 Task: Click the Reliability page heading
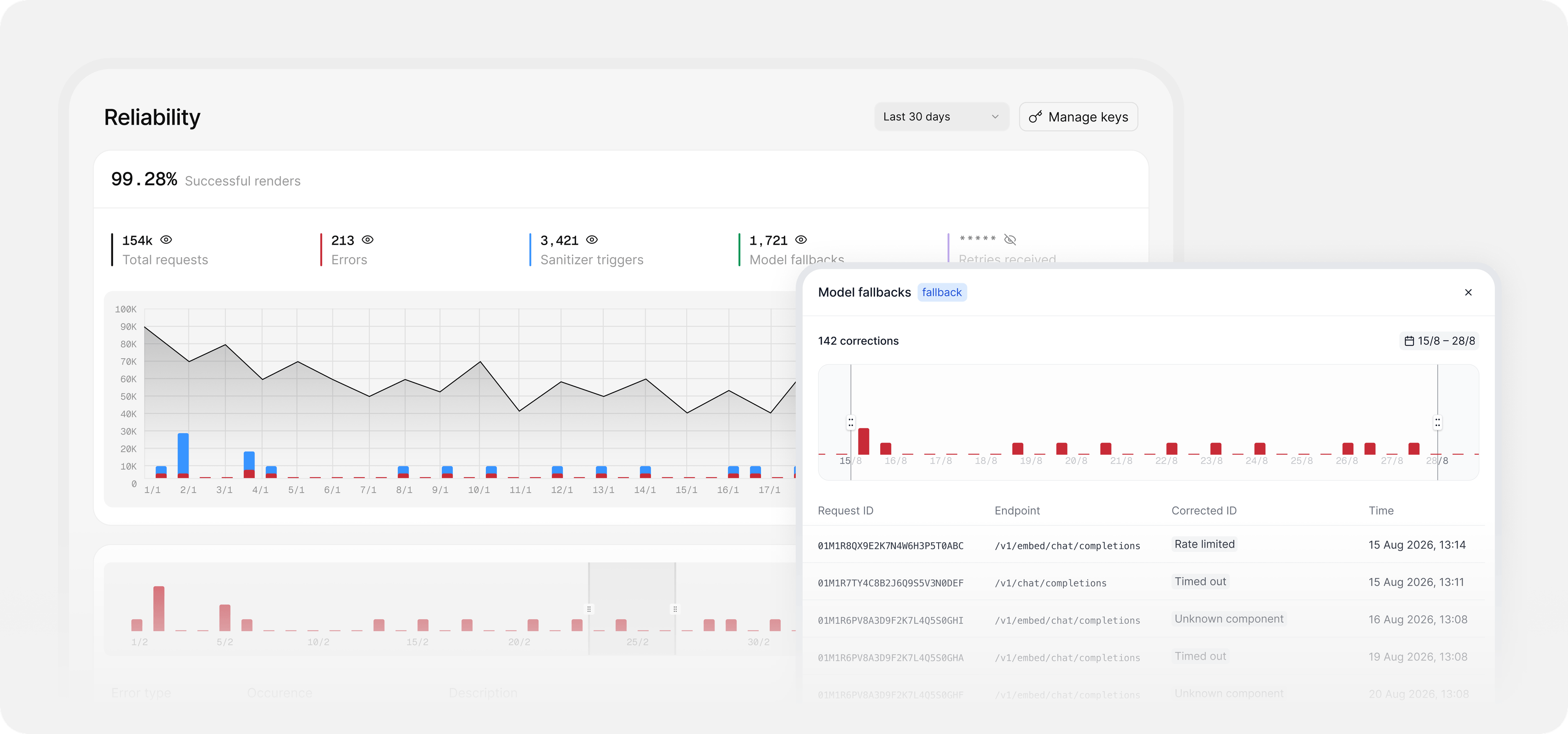(x=152, y=117)
